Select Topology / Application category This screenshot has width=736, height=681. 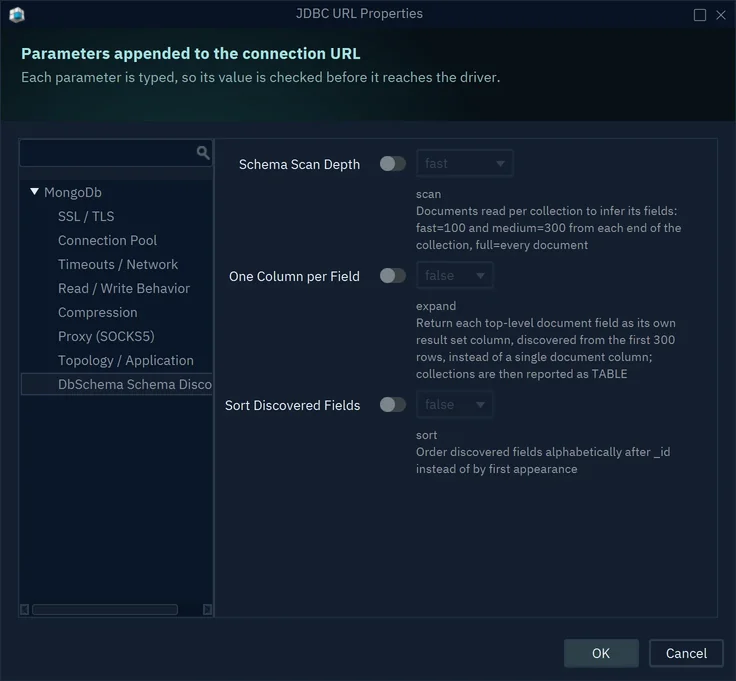[x=126, y=360]
